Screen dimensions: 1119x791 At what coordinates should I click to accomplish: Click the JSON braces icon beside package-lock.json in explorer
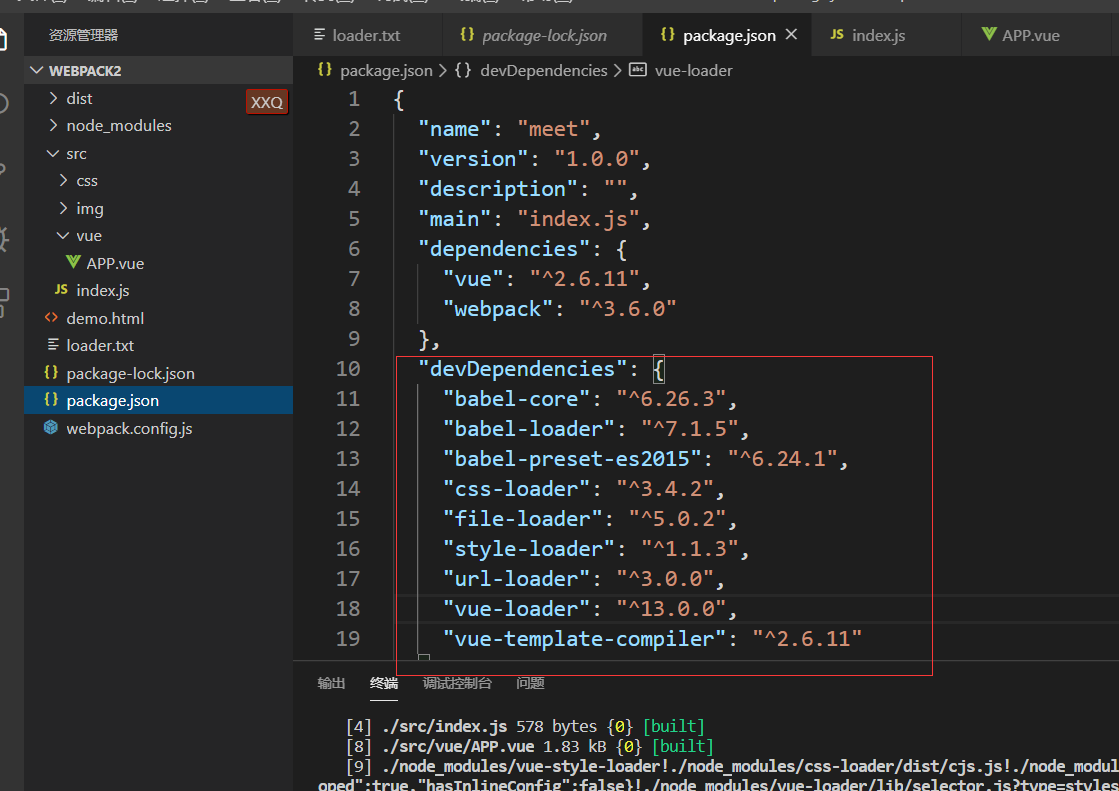51,373
